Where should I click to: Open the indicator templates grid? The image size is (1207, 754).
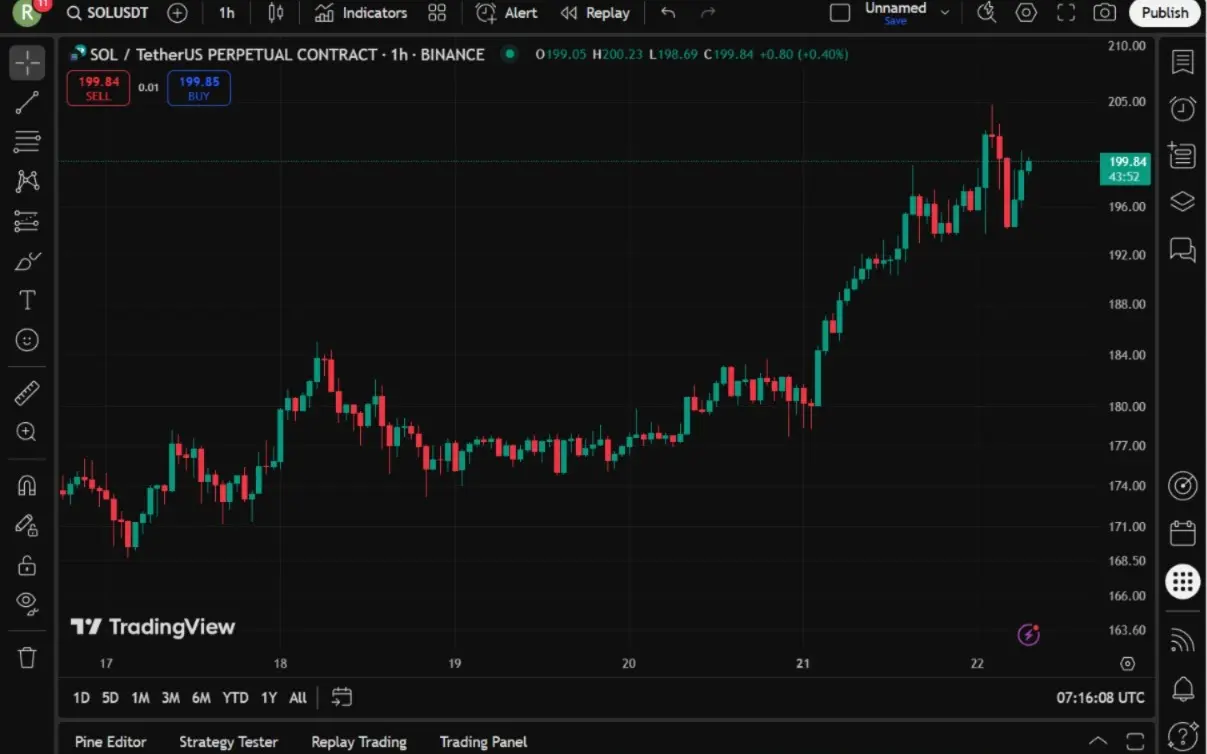437,13
